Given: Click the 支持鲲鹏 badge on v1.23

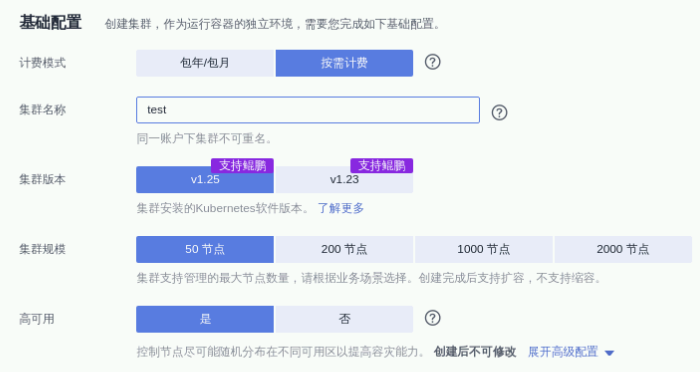Looking at the screenshot, I should pyautogui.click(x=382, y=166).
